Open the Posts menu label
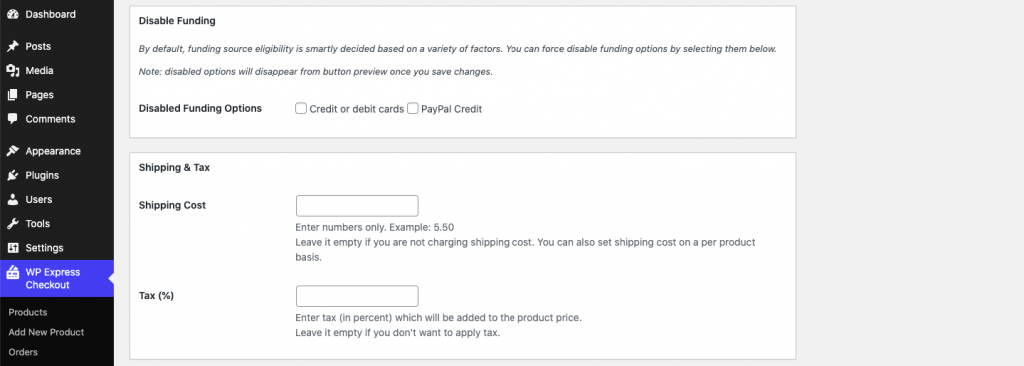 tap(38, 46)
